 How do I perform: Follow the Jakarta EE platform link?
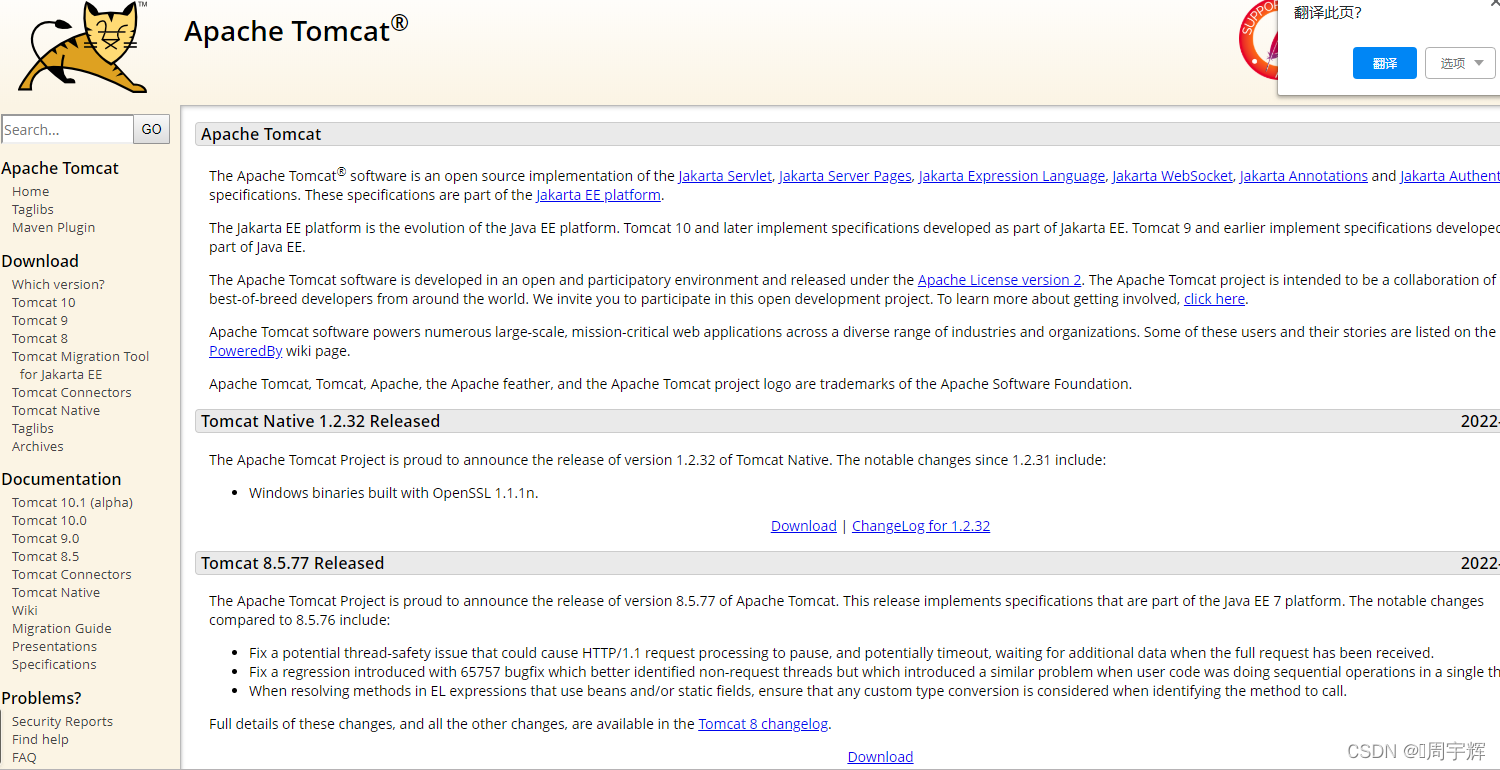598,195
